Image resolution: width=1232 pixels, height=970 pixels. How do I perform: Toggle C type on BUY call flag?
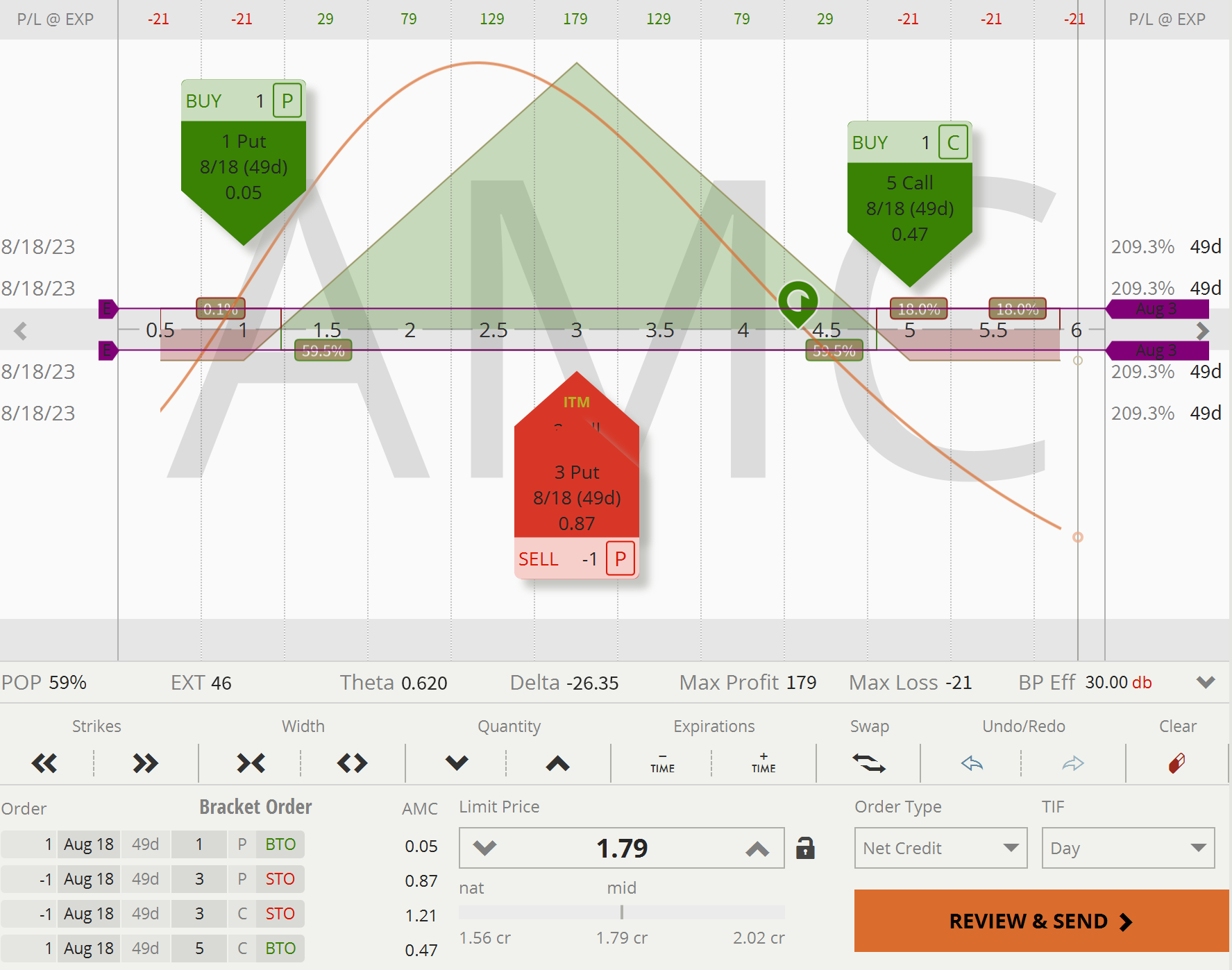tap(954, 143)
